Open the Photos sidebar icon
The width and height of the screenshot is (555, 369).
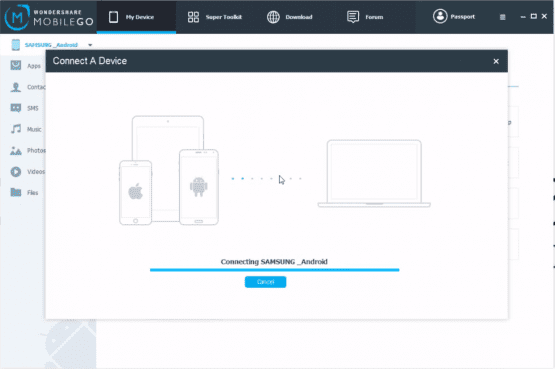click(x=16, y=151)
